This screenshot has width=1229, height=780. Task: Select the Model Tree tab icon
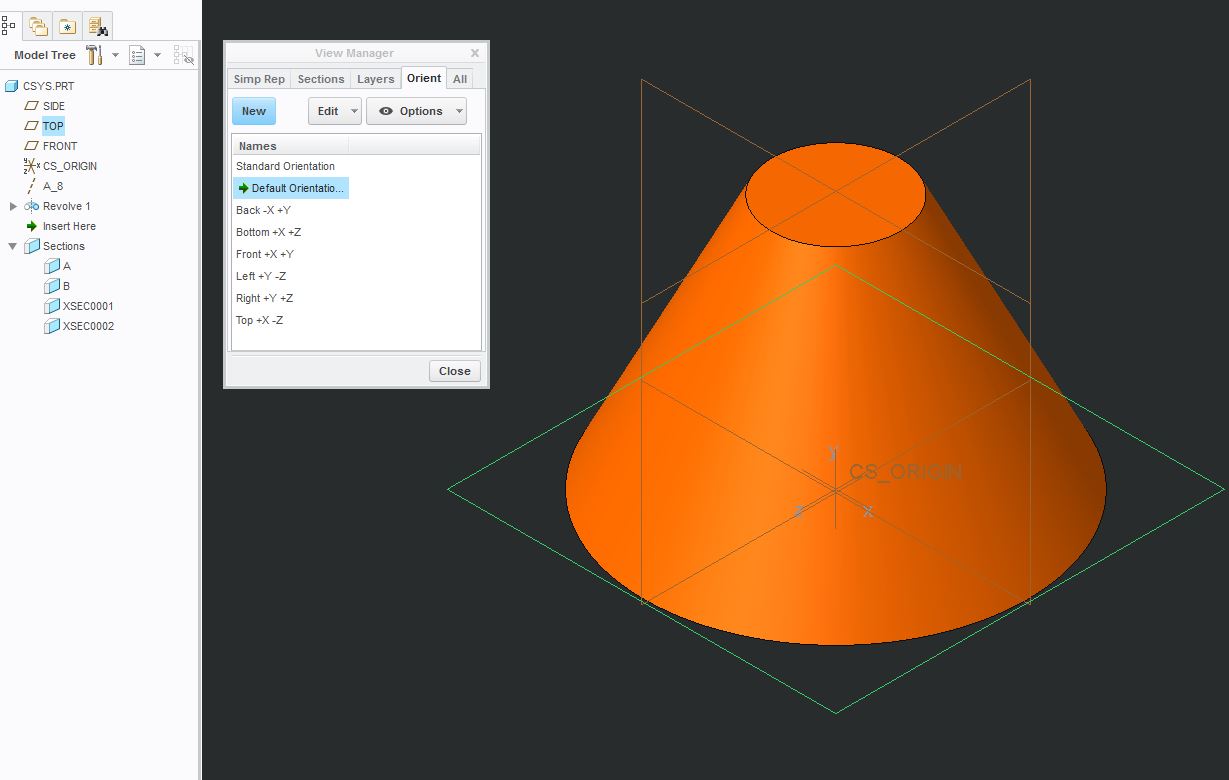(x=8, y=26)
